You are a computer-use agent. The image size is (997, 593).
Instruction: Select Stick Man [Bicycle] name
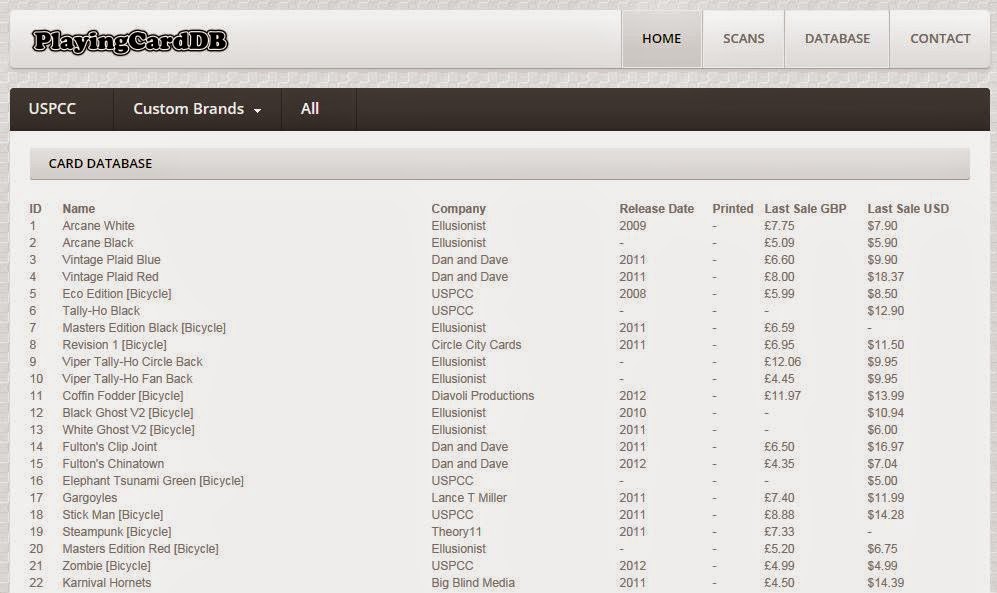113,515
